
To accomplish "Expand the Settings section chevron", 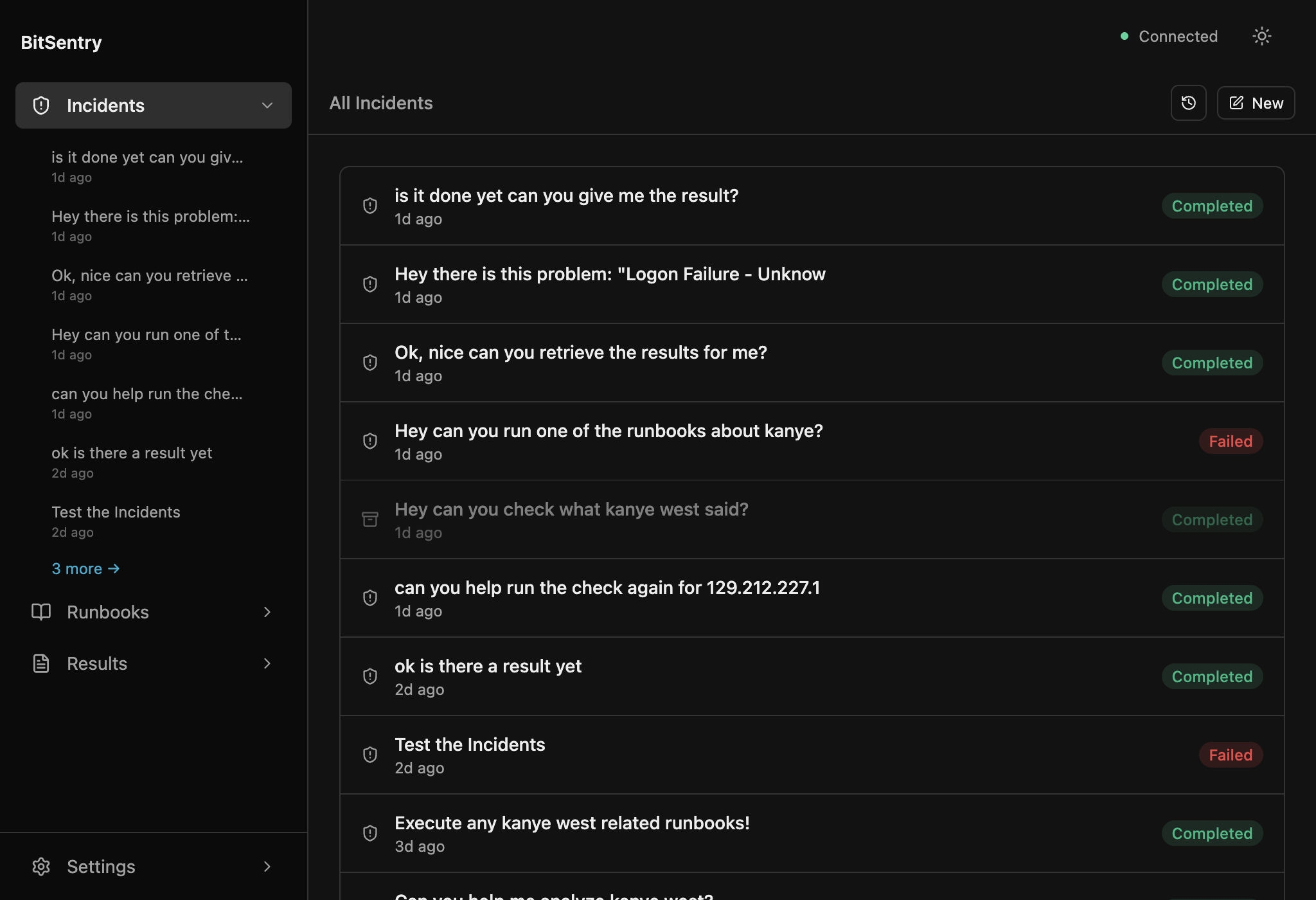I will click(267, 867).
